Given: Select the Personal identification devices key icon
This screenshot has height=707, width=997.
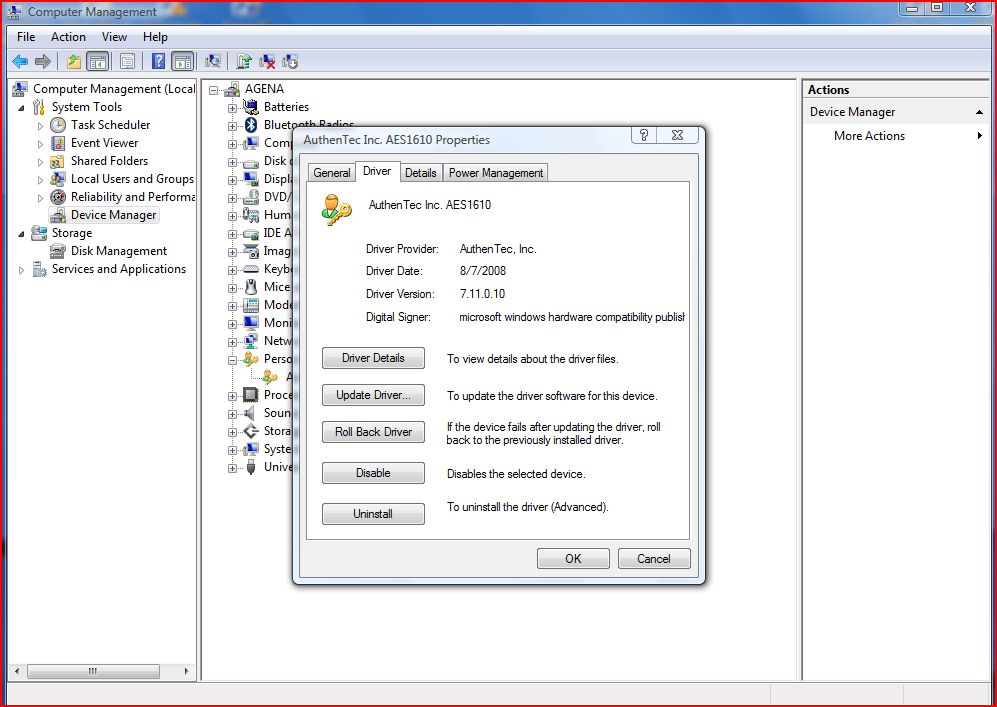Looking at the screenshot, I should tap(251, 359).
